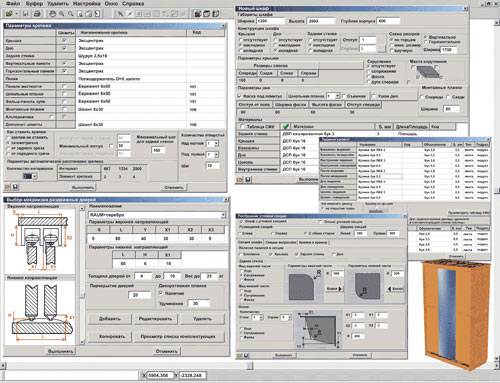Click the box outline view icon in toolbar

point(207,14)
